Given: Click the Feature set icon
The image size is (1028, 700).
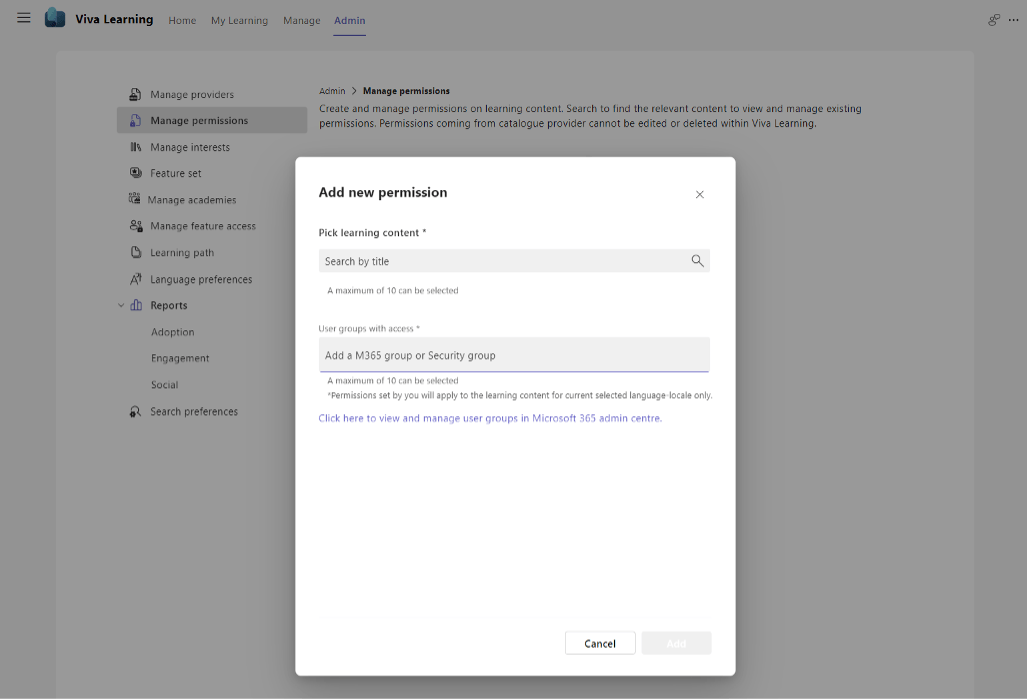Looking at the screenshot, I should tap(135, 173).
